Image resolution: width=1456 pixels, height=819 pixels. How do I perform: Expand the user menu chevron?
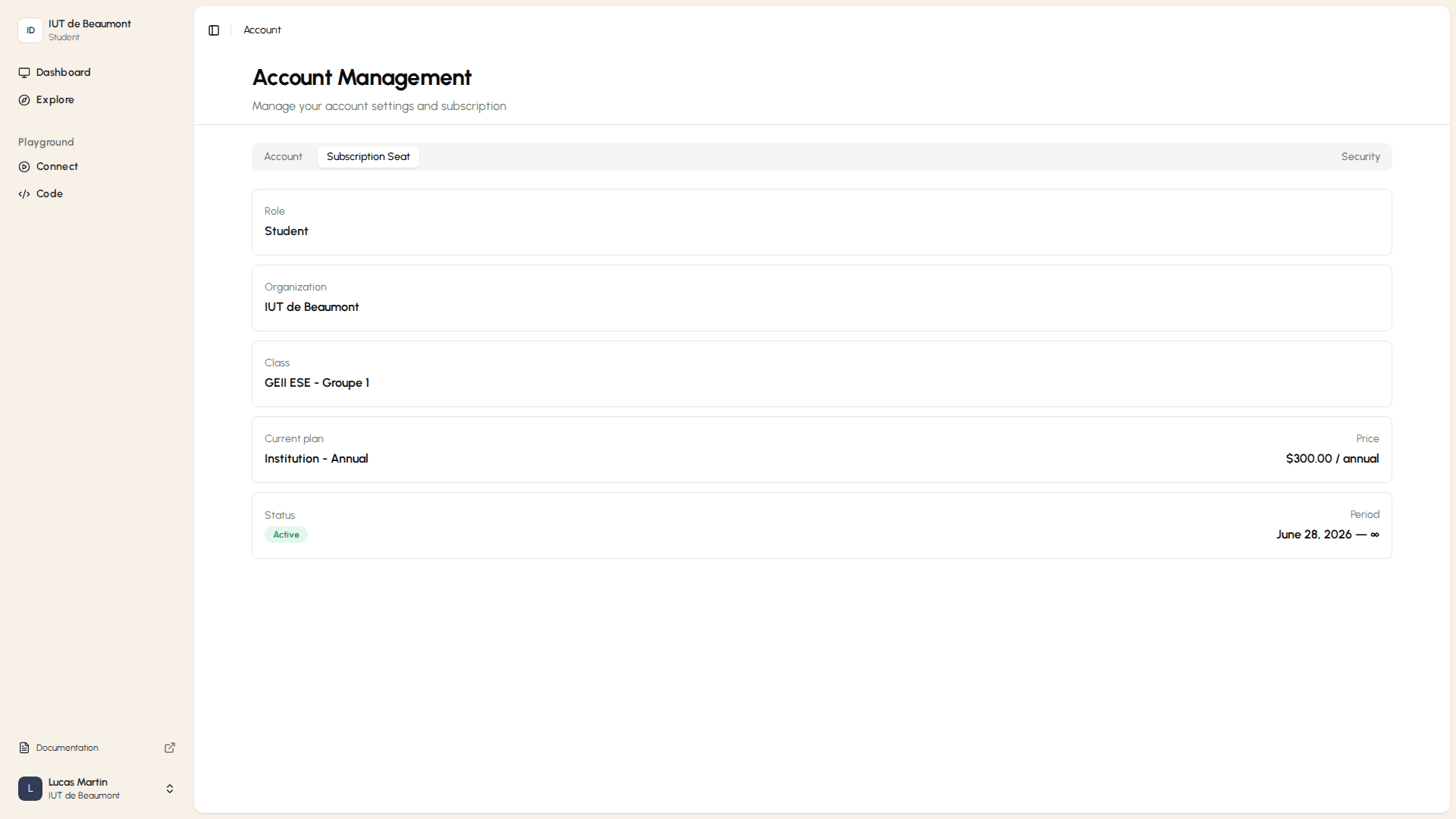(x=170, y=789)
